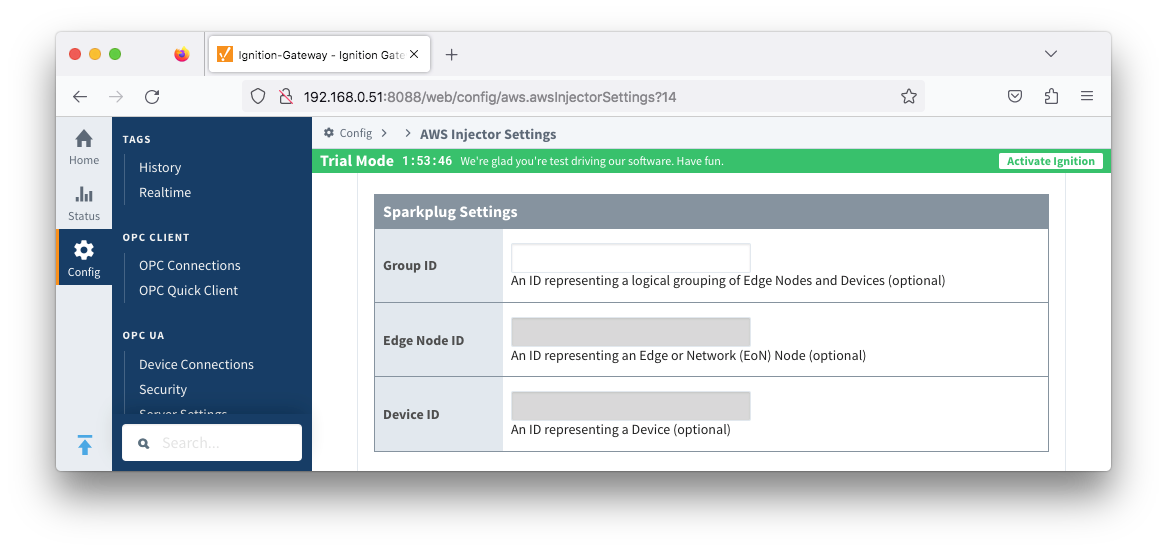Click the sidebar Search box
The height and width of the screenshot is (551, 1167).
(212, 443)
